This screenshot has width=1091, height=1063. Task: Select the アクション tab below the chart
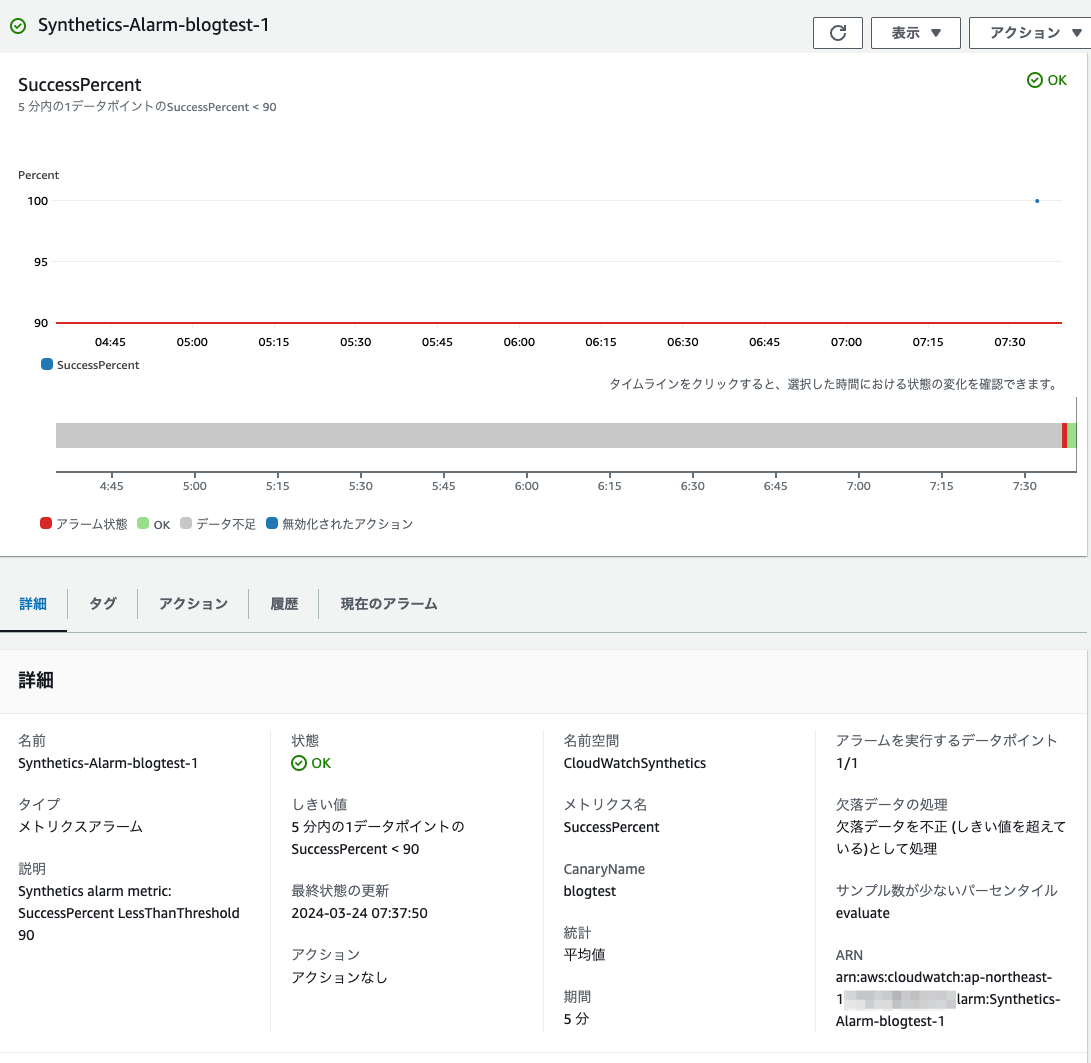click(x=192, y=604)
